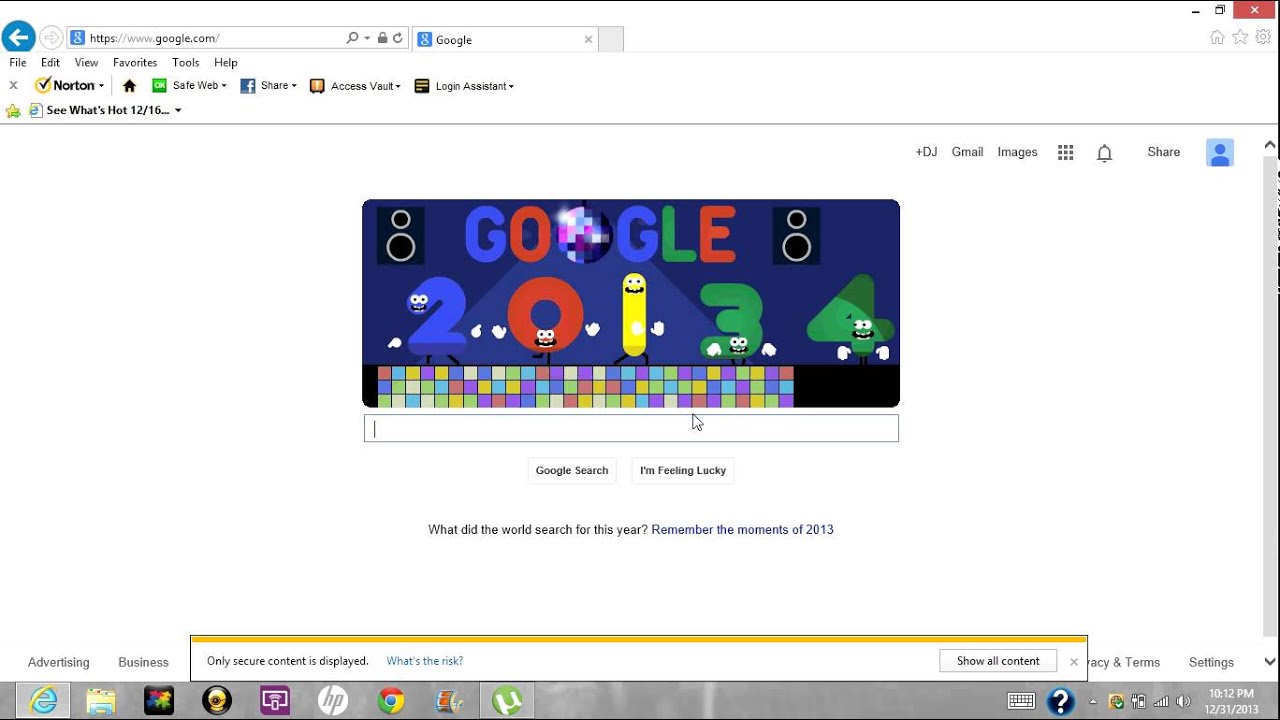The image size is (1280, 720).
Task: Open the webcam app on taskbar
Action: pyautogui.click(x=217, y=701)
